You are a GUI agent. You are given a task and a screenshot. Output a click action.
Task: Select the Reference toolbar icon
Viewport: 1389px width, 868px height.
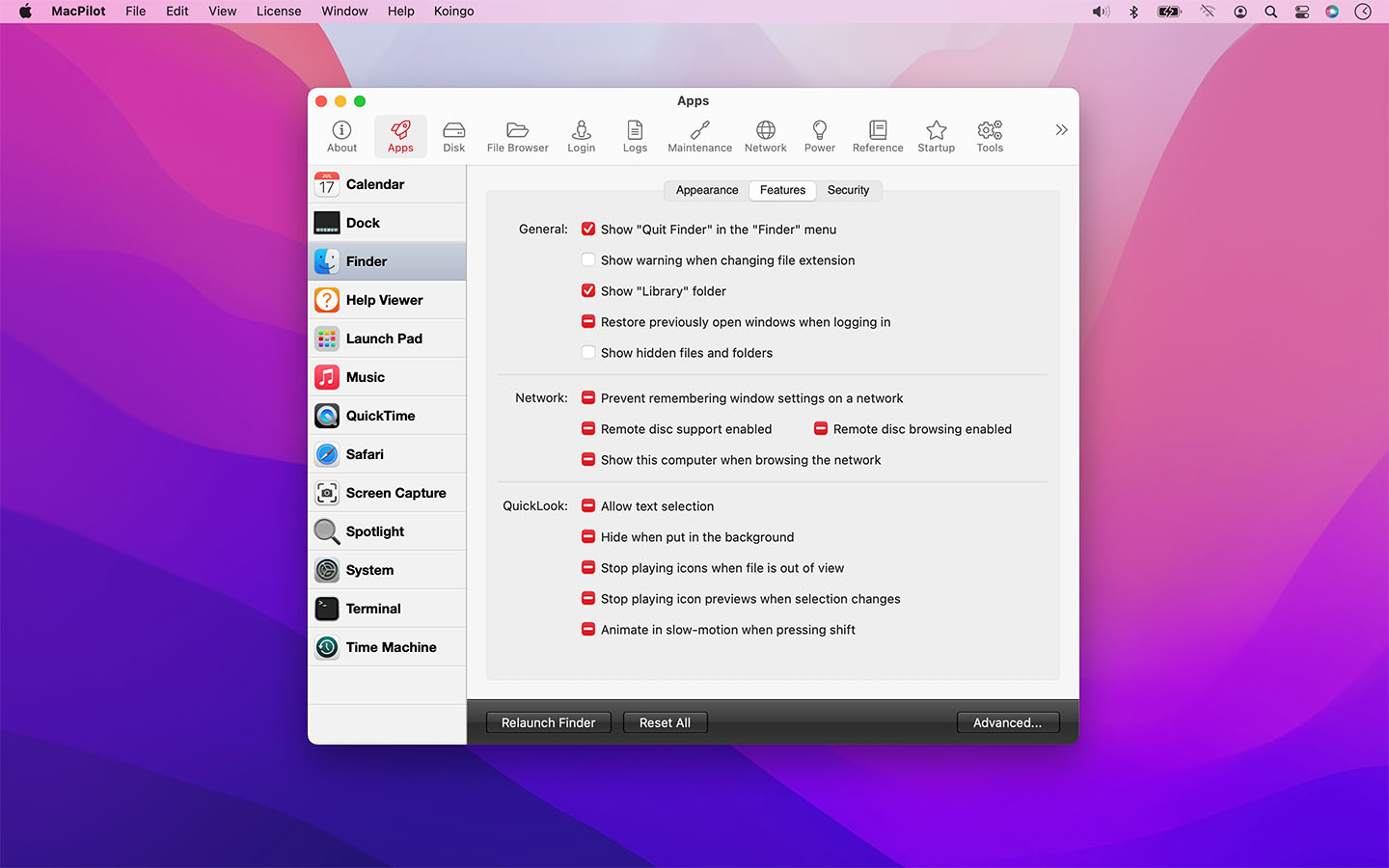tap(877, 136)
